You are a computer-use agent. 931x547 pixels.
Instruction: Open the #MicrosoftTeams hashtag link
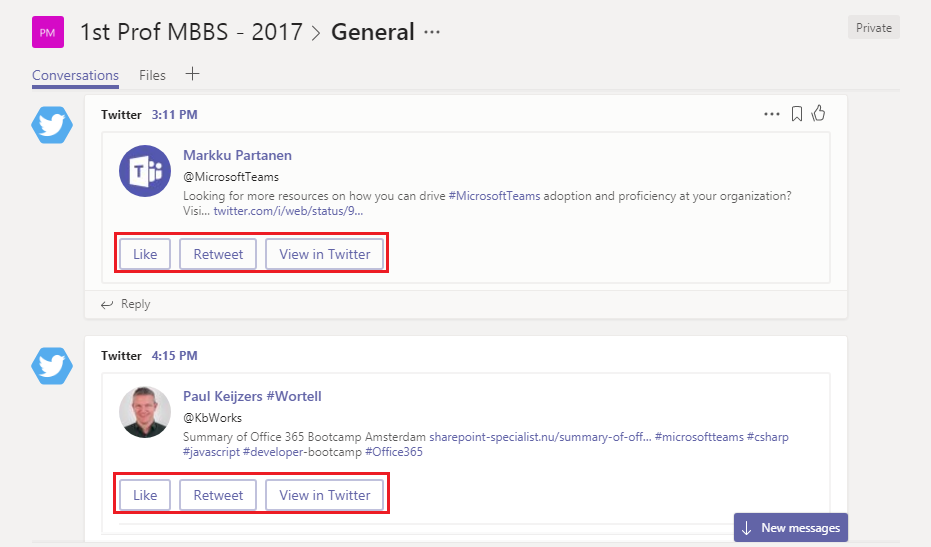pyautogui.click(x=494, y=196)
